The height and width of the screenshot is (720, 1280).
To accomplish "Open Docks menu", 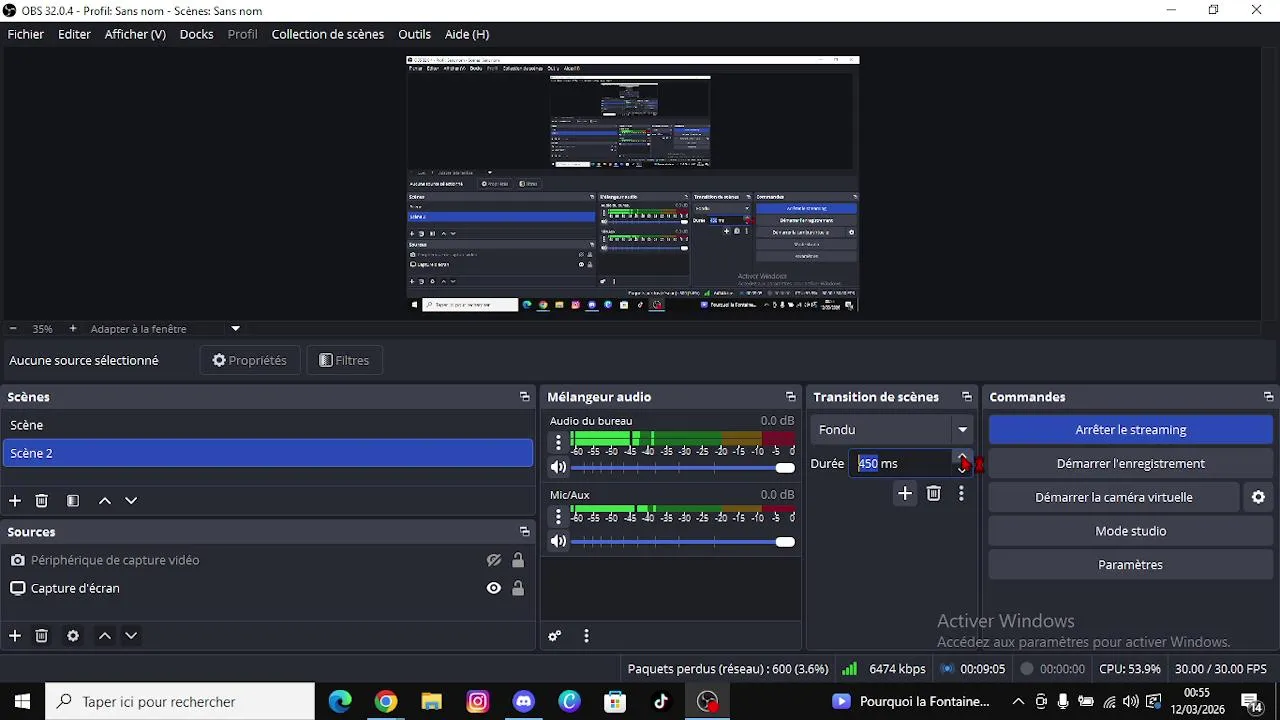I will pyautogui.click(x=196, y=34).
